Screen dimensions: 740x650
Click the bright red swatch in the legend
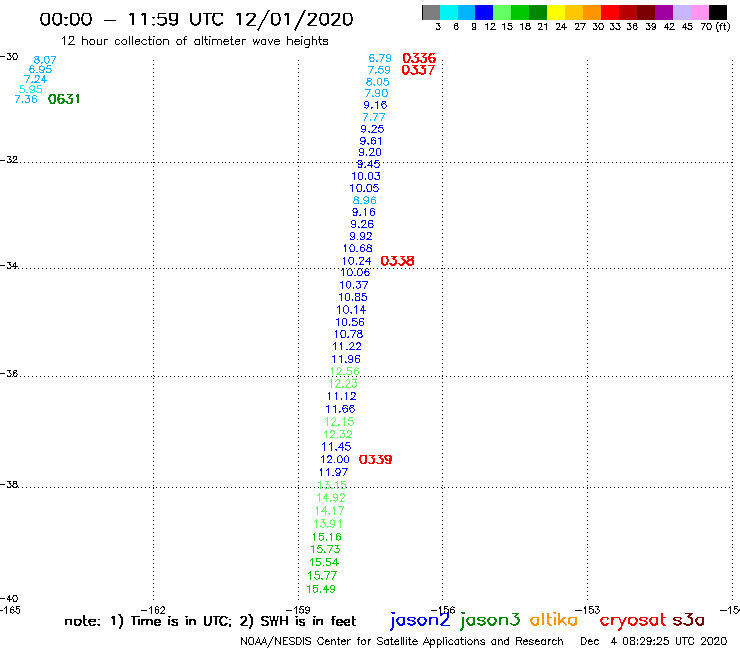click(610, 12)
